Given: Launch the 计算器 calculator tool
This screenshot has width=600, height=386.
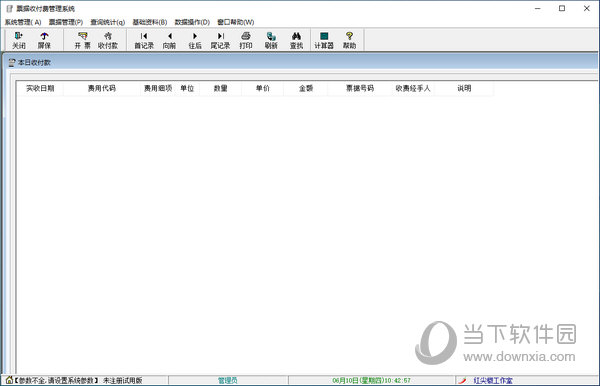Looking at the screenshot, I should click(324, 40).
